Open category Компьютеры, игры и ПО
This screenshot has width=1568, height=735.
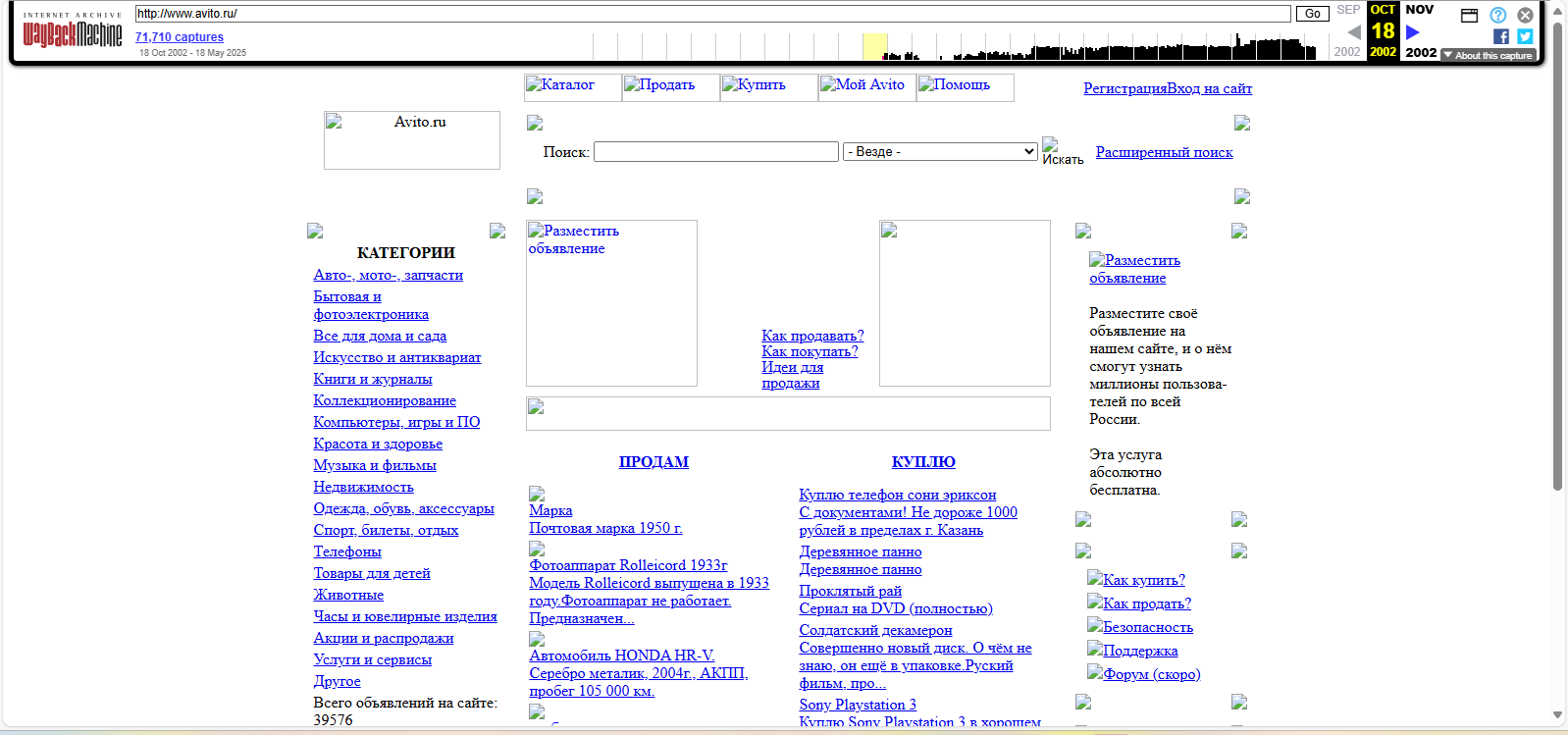point(396,422)
